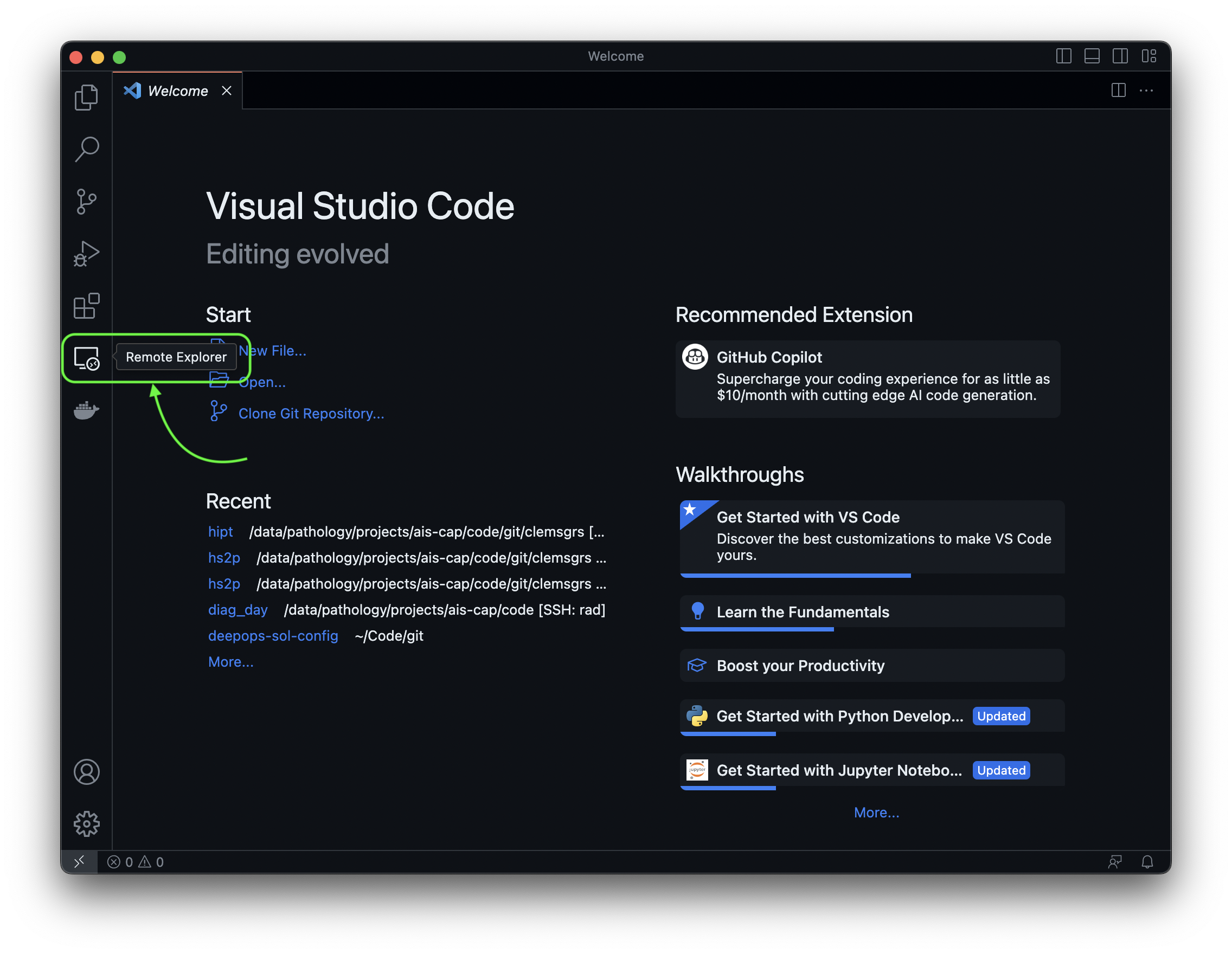Viewport: 1232px width, 954px height.
Task: Click the "~/Code/git" path text
Action: [x=389, y=636]
